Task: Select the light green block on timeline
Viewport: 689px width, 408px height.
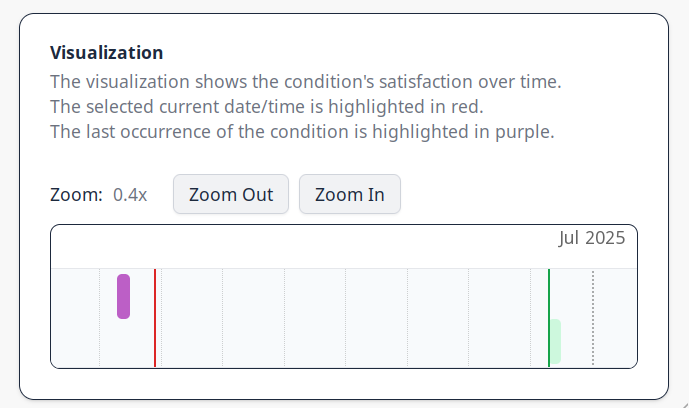Action: pyautogui.click(x=556, y=341)
